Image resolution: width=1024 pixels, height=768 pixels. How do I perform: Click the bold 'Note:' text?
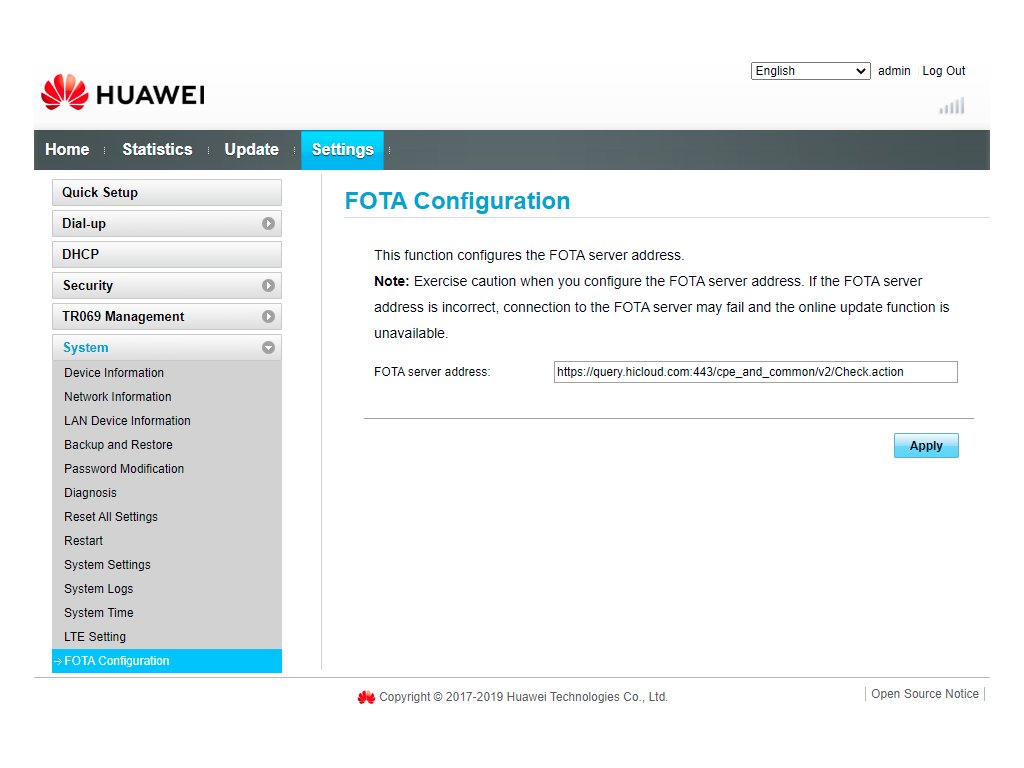(391, 281)
